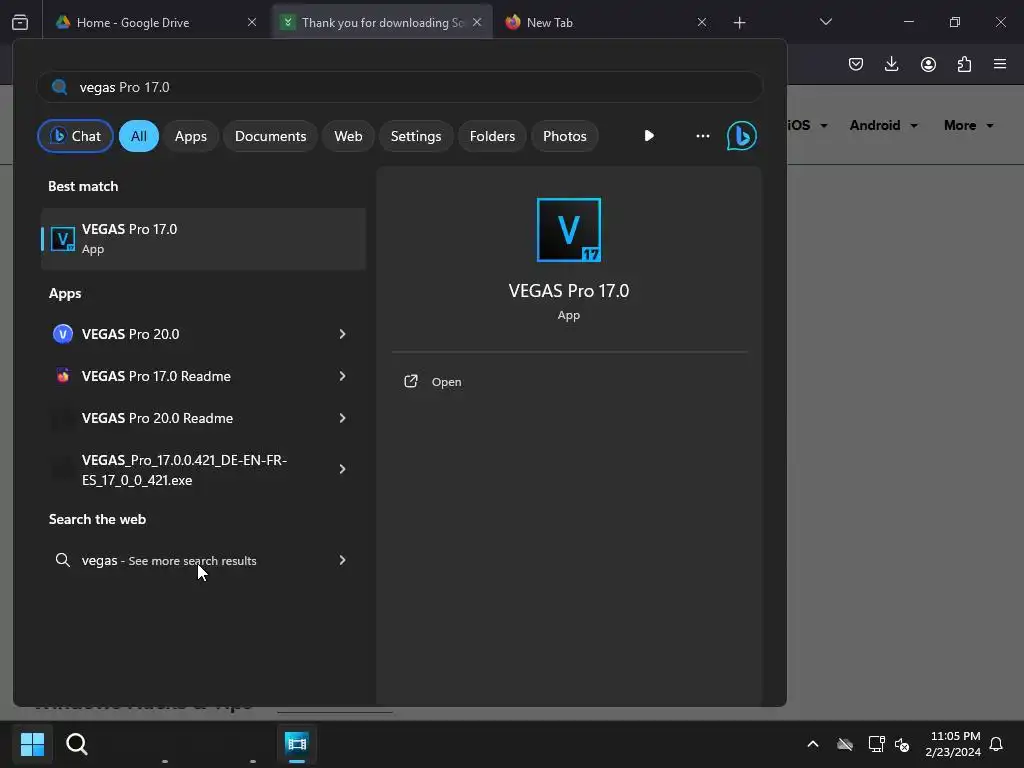Switch to Thank you for downloading tab
The height and width of the screenshot is (768, 1024).
(x=382, y=22)
